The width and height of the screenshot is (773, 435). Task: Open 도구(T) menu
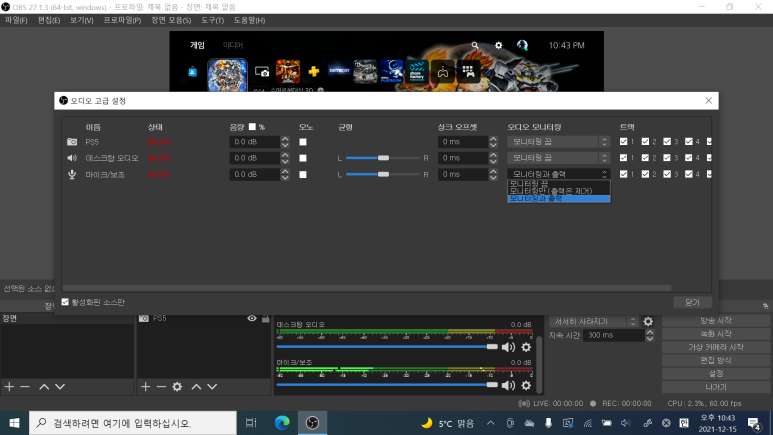coord(212,20)
